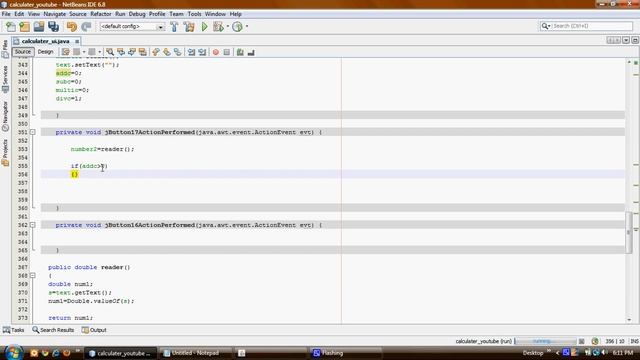Viewport: 640px width, 360px height.
Task: Click the Comment code icon
Action: (x=240, y=52)
